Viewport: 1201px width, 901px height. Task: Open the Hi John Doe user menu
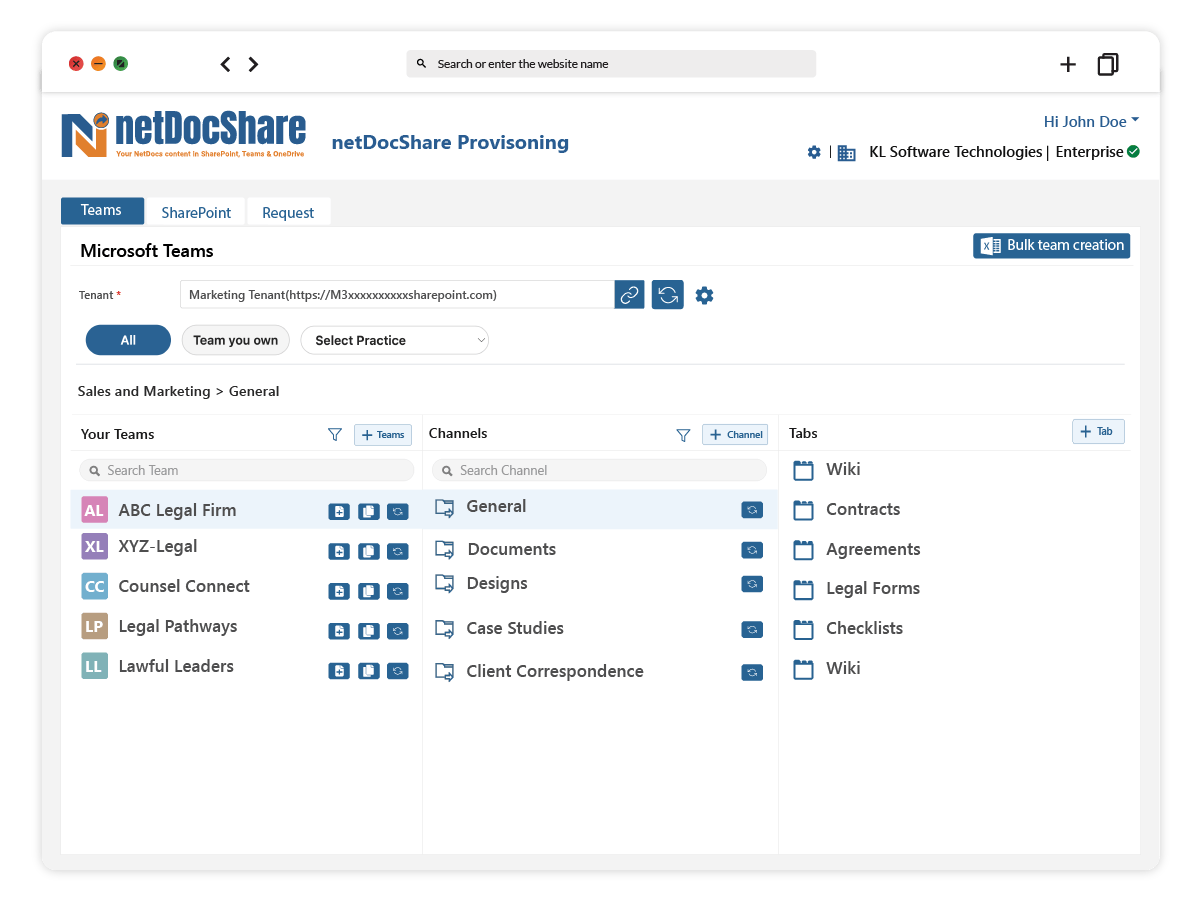point(1091,121)
